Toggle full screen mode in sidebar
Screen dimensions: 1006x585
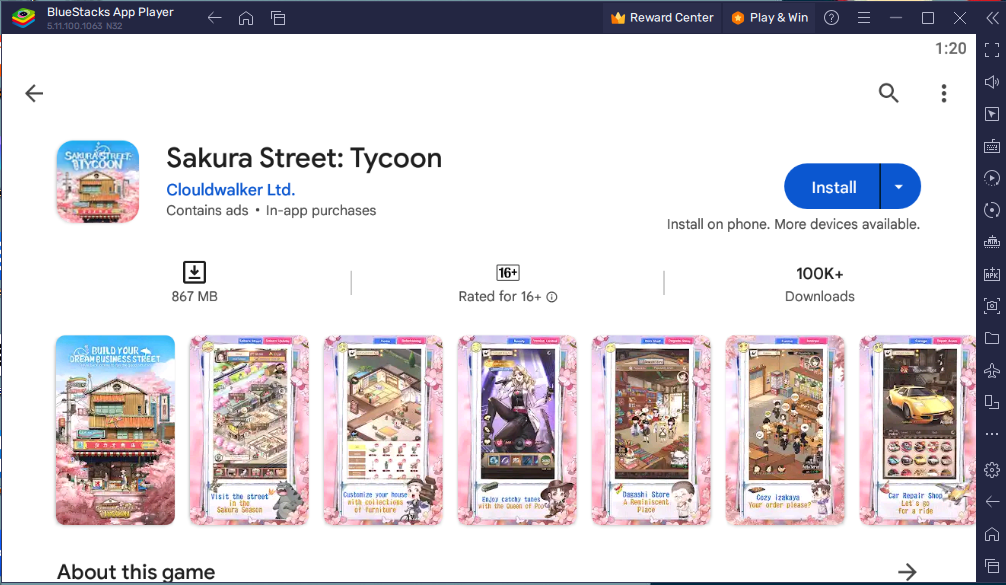(x=992, y=50)
